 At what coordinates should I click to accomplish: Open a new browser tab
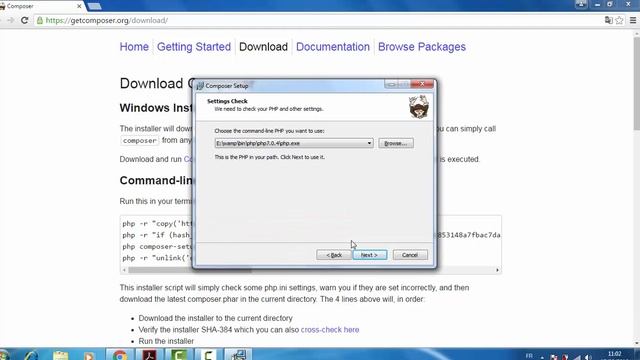[94, 6]
